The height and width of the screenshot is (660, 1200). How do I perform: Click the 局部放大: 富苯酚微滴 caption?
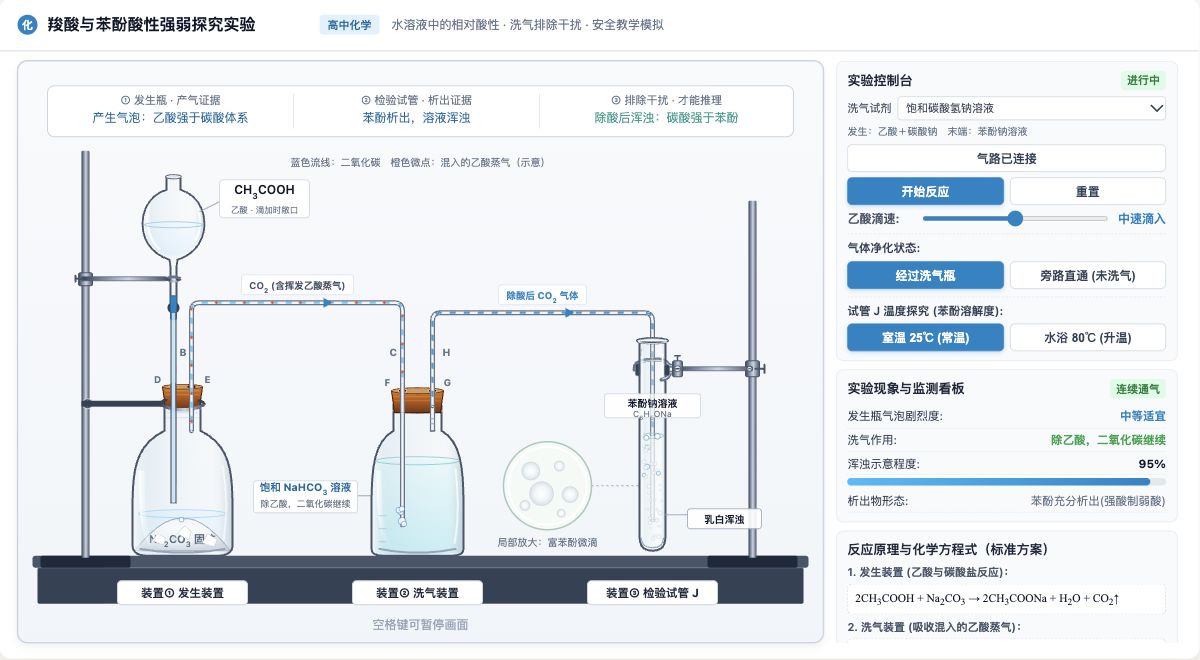[547, 543]
